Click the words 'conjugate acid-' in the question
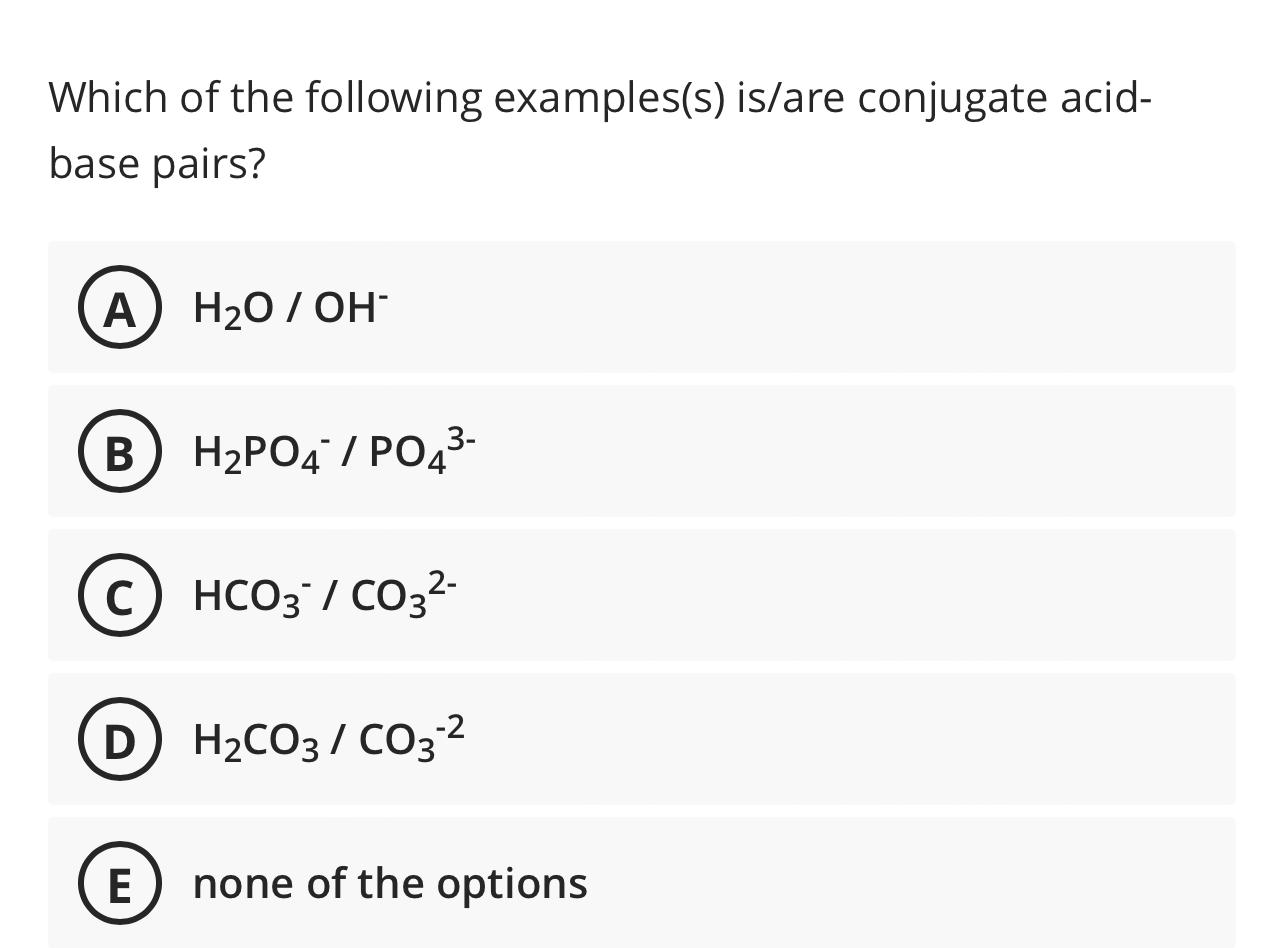Viewport: 1284px width, 948px height. tap(1004, 98)
